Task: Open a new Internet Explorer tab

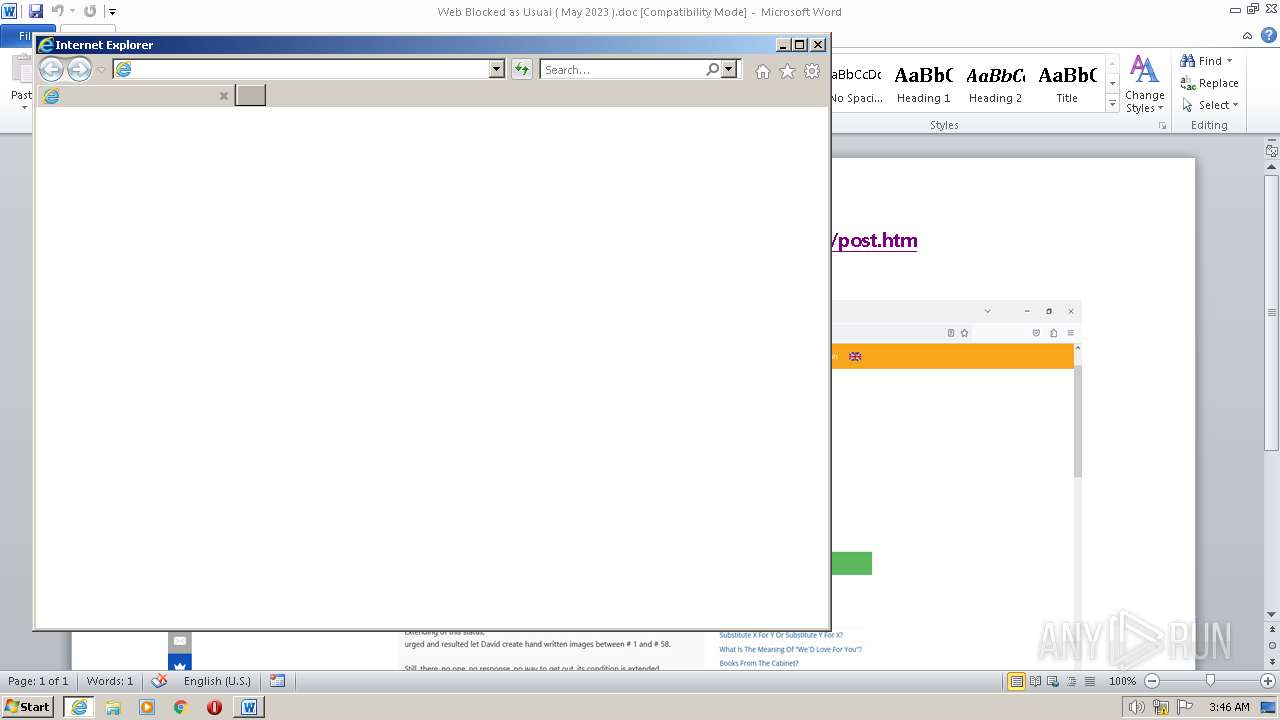Action: coord(250,95)
